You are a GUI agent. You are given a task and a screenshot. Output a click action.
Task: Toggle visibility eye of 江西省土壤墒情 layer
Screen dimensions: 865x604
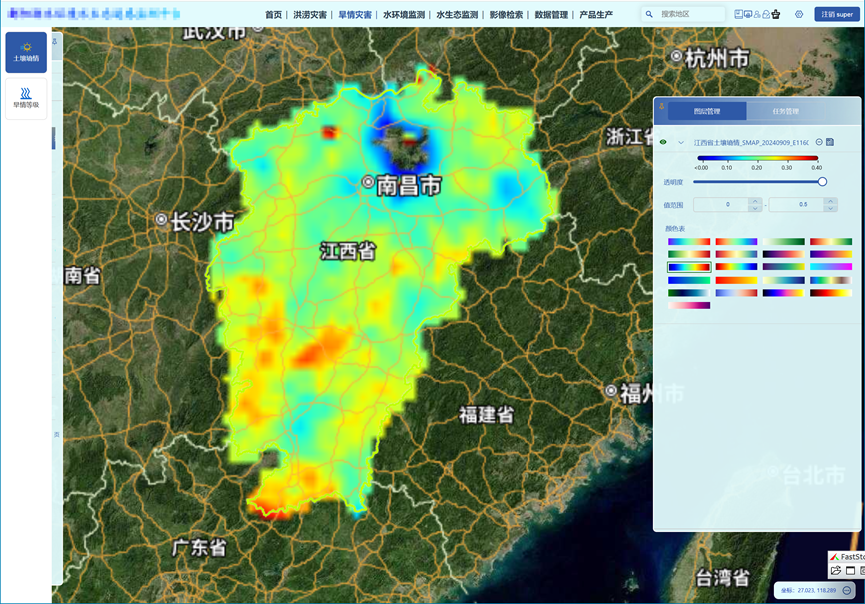[x=663, y=142]
